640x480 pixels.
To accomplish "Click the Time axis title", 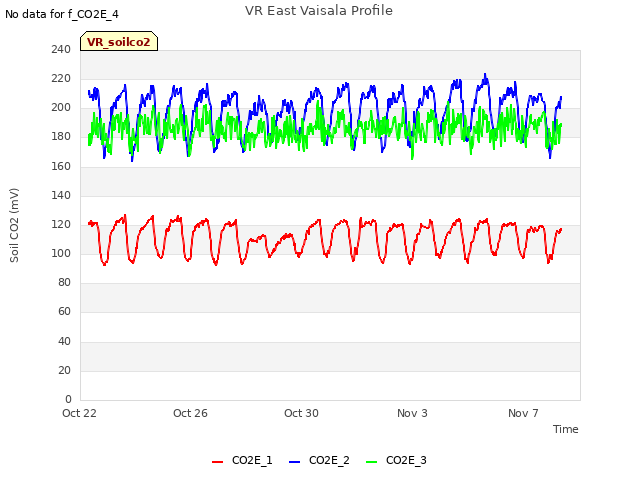I will (566, 429).
